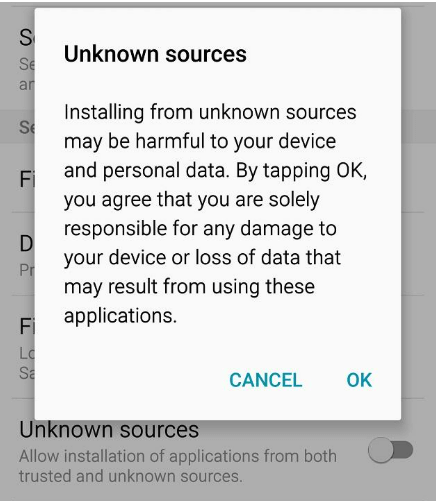Viewport: 436px width, 501px height.
Task: Click the partially hidden top 'S' setting
Action: tap(27, 38)
